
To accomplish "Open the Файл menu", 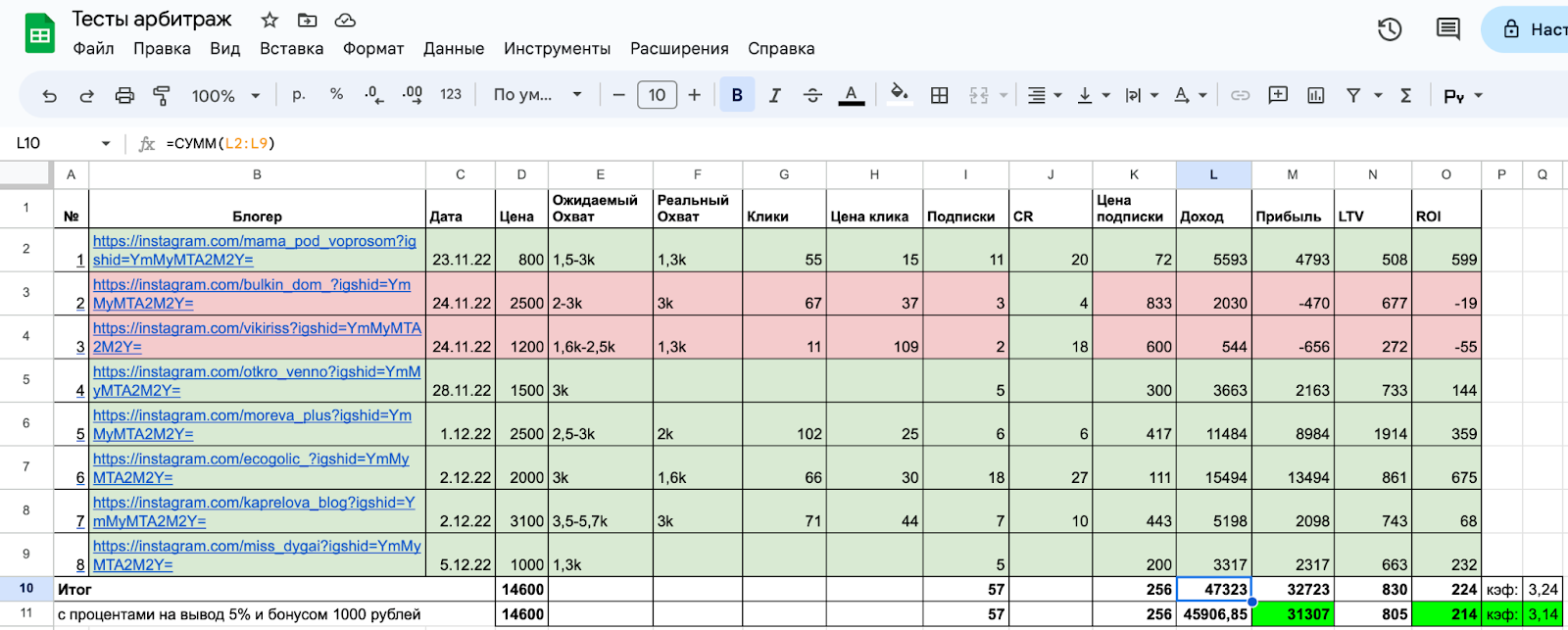I will 93,48.
